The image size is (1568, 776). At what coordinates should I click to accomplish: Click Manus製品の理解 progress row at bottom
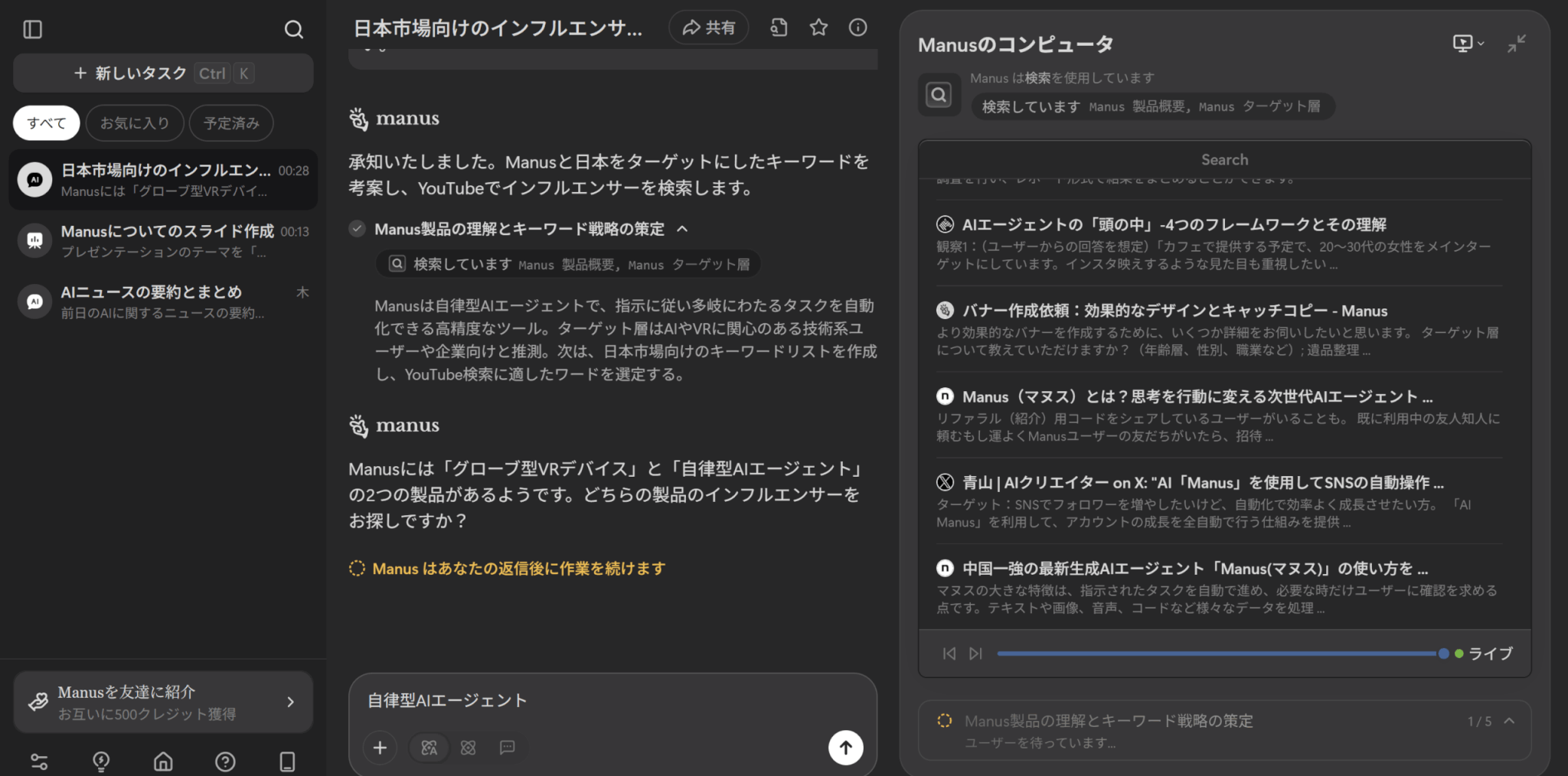tap(1225, 730)
